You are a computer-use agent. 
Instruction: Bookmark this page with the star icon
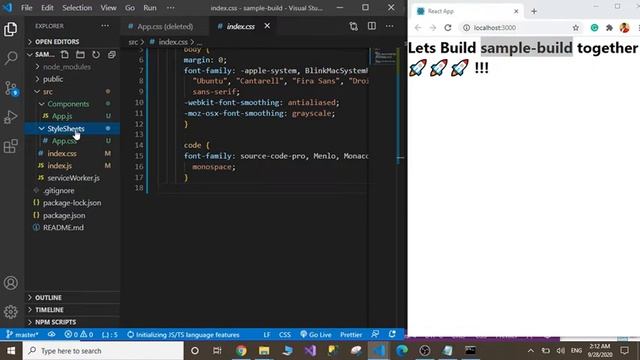[576, 28]
